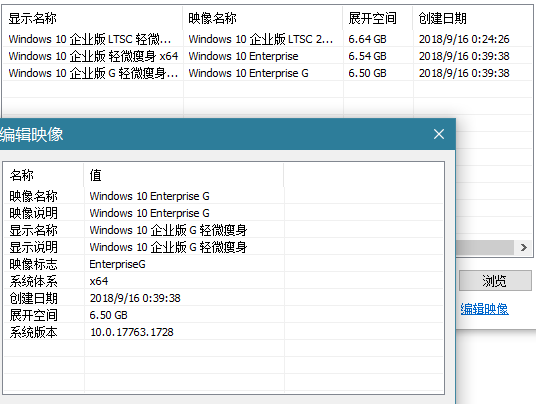Viewport: 536px width, 404px height.
Task: Edit the 映像名称 value Windows 10 Enterprise G
Action: click(x=149, y=196)
